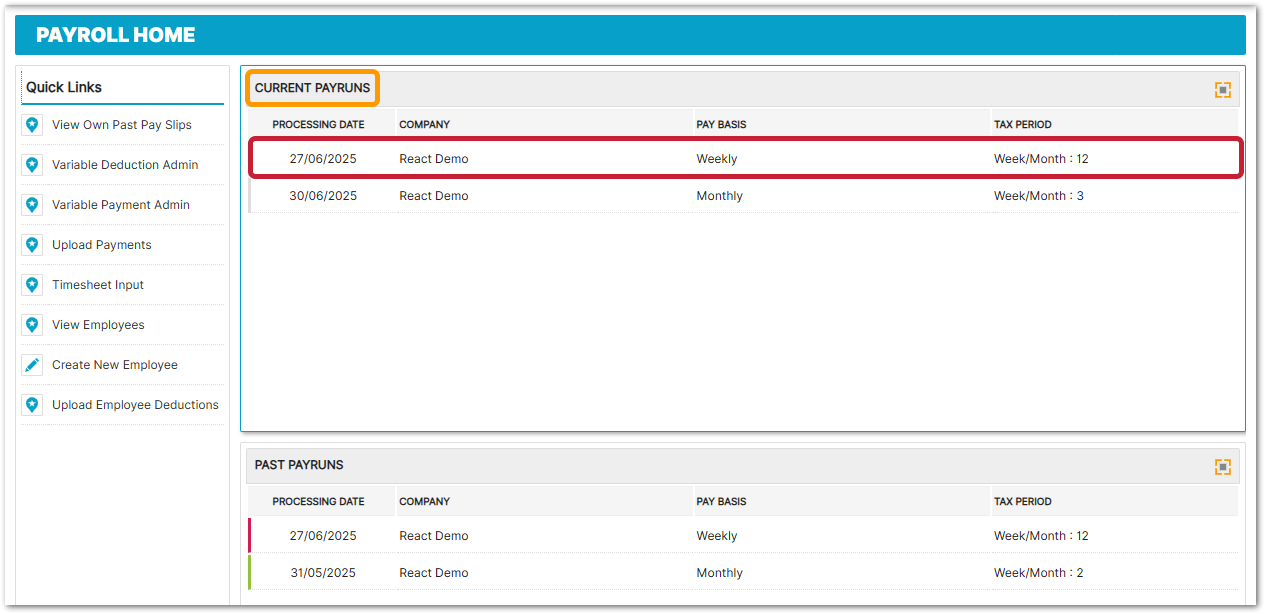
Task: Click the Timesheet Input icon
Action: pos(32,285)
